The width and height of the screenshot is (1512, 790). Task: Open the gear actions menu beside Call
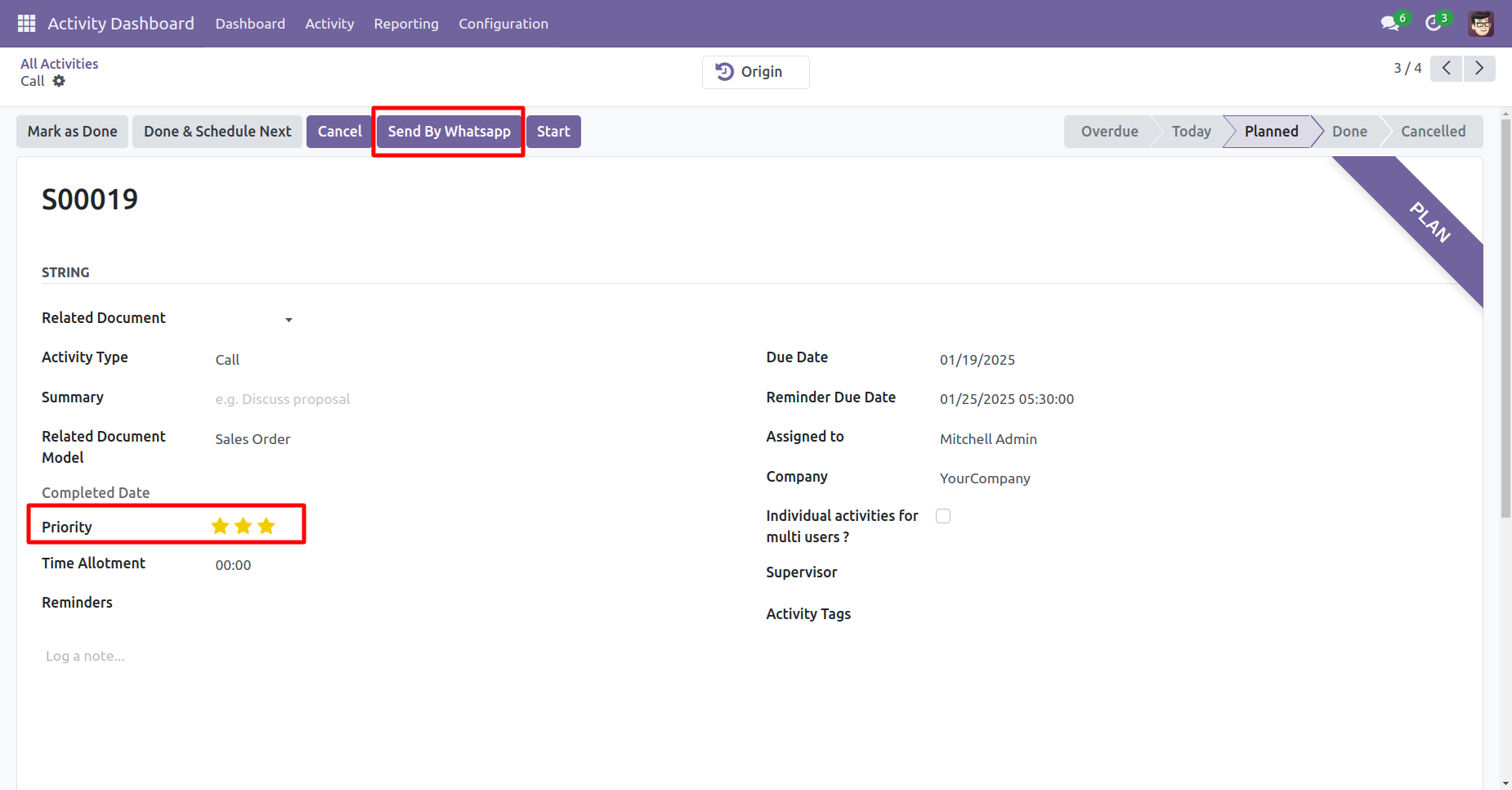pyautogui.click(x=59, y=81)
